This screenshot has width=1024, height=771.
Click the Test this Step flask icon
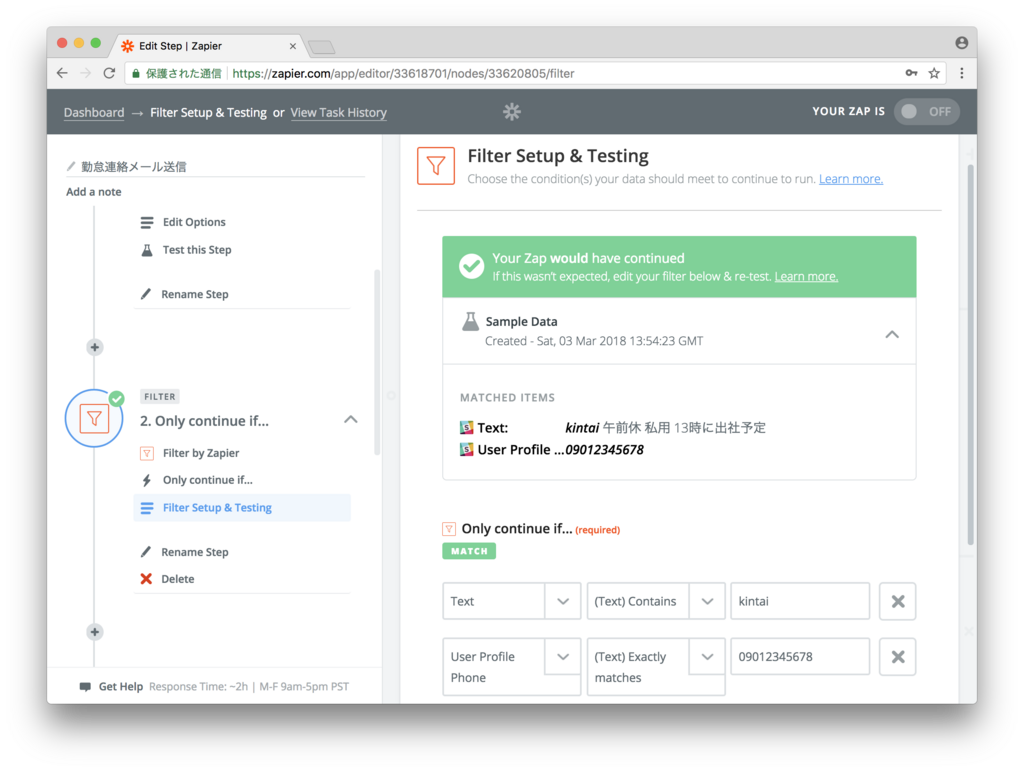[147, 250]
